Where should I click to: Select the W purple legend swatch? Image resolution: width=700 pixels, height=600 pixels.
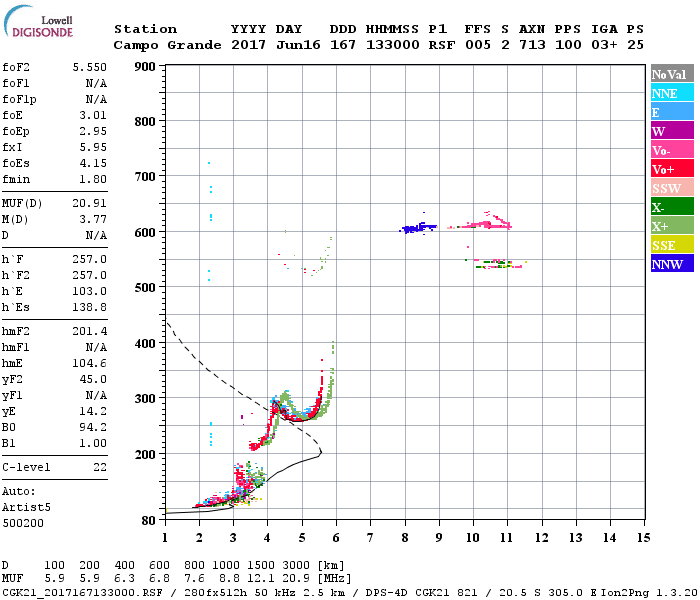672,131
